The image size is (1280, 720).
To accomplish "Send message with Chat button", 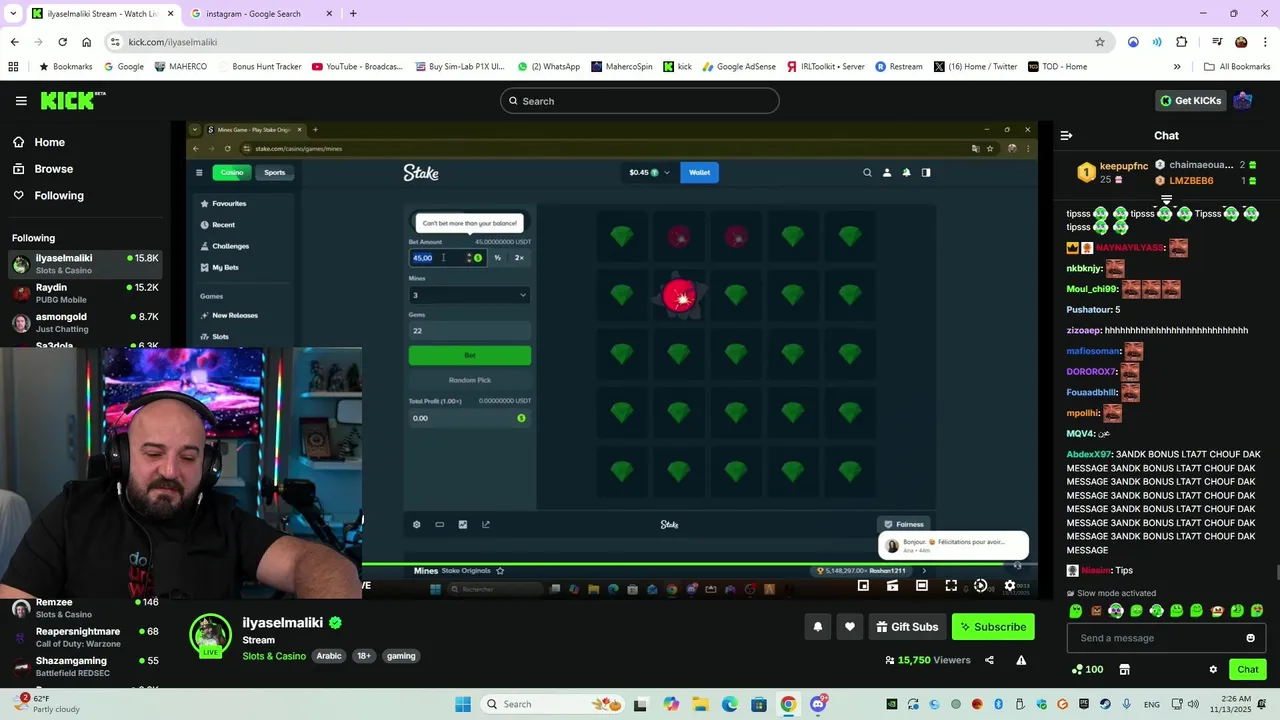I will click(x=1248, y=669).
